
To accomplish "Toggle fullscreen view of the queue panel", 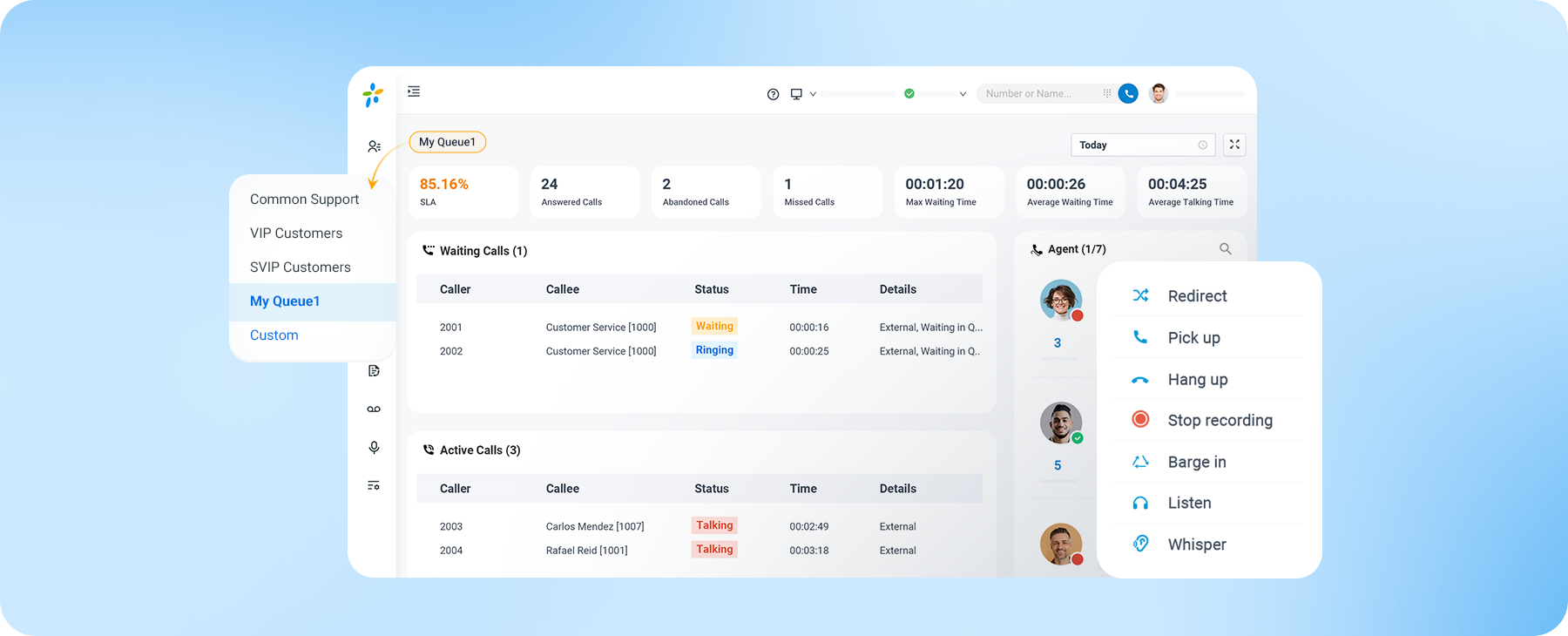I will tap(1234, 145).
